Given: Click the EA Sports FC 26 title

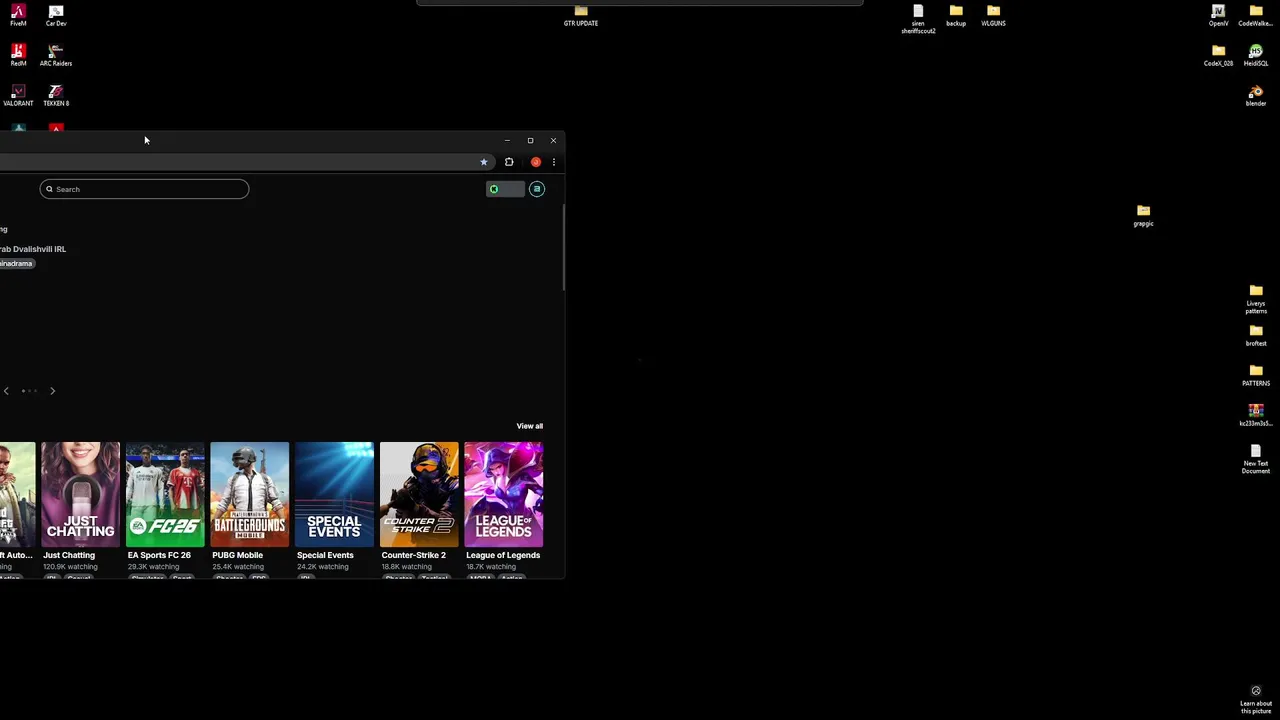Looking at the screenshot, I should (x=159, y=555).
